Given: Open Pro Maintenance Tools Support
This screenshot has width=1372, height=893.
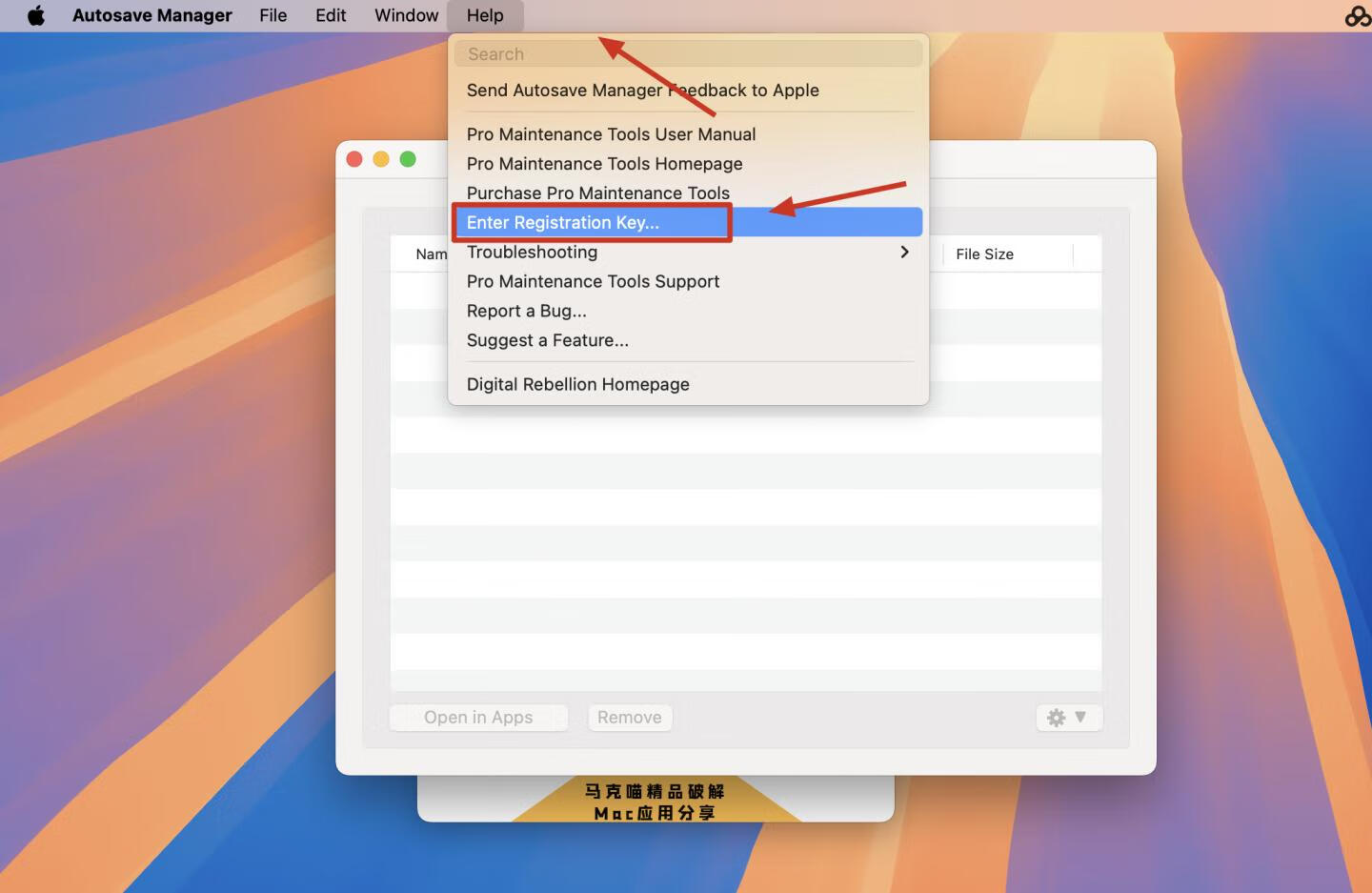Looking at the screenshot, I should click(688, 281).
